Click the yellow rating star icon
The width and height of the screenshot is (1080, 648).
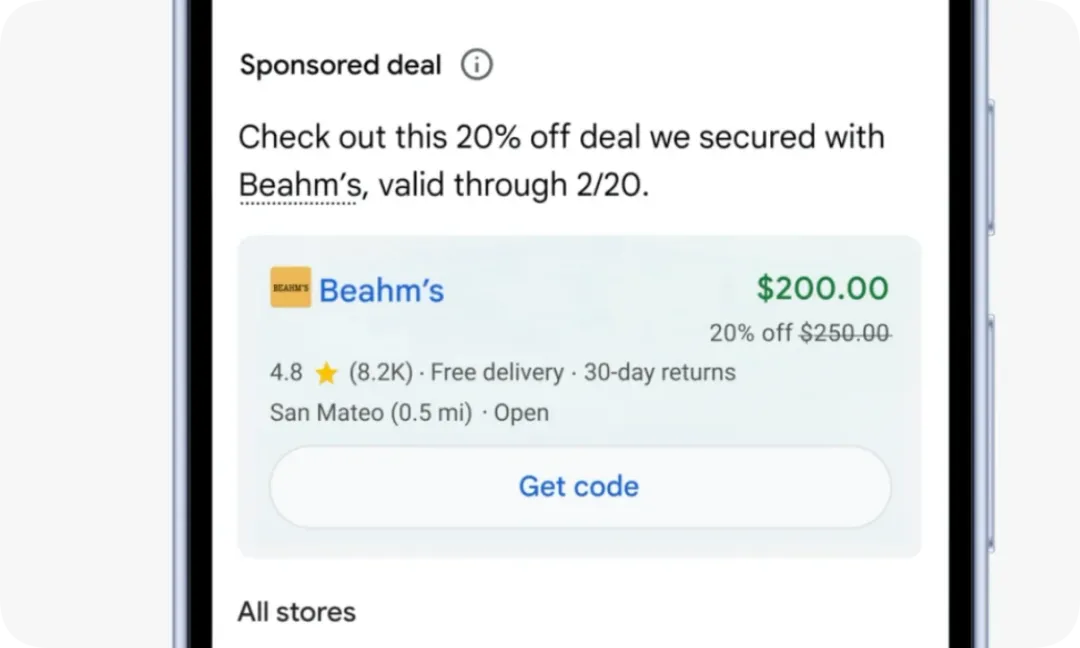click(326, 374)
